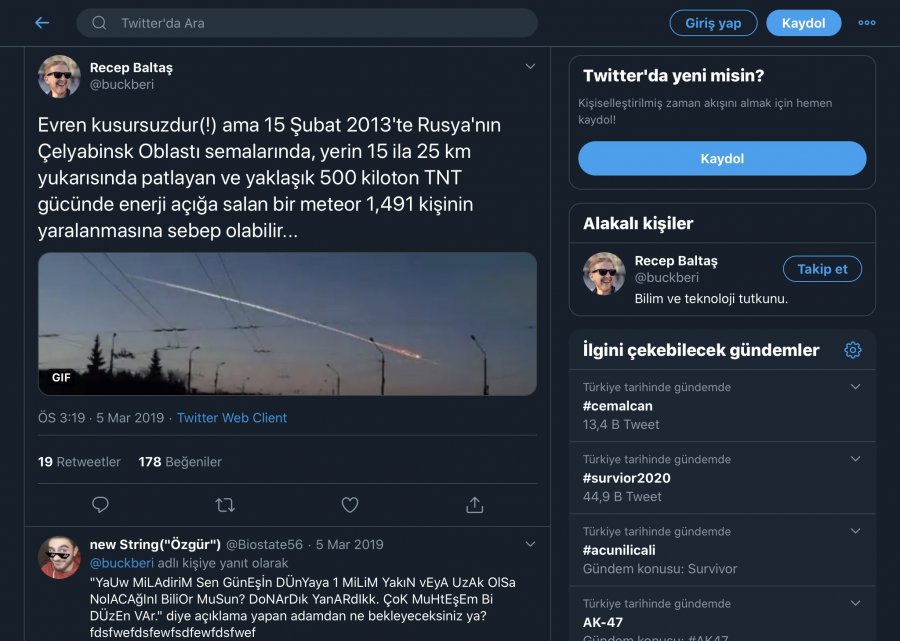
Task: Click the Takip et follow button
Action: pos(822,269)
